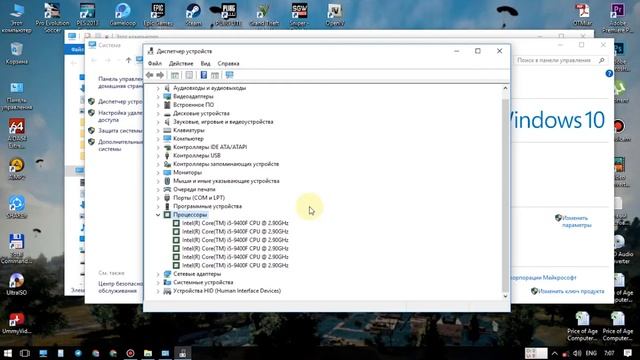The height and width of the screenshot is (360, 640).
Task: Click the Back arrow in Device Manager toolbar
Action: pyautogui.click(x=149, y=75)
